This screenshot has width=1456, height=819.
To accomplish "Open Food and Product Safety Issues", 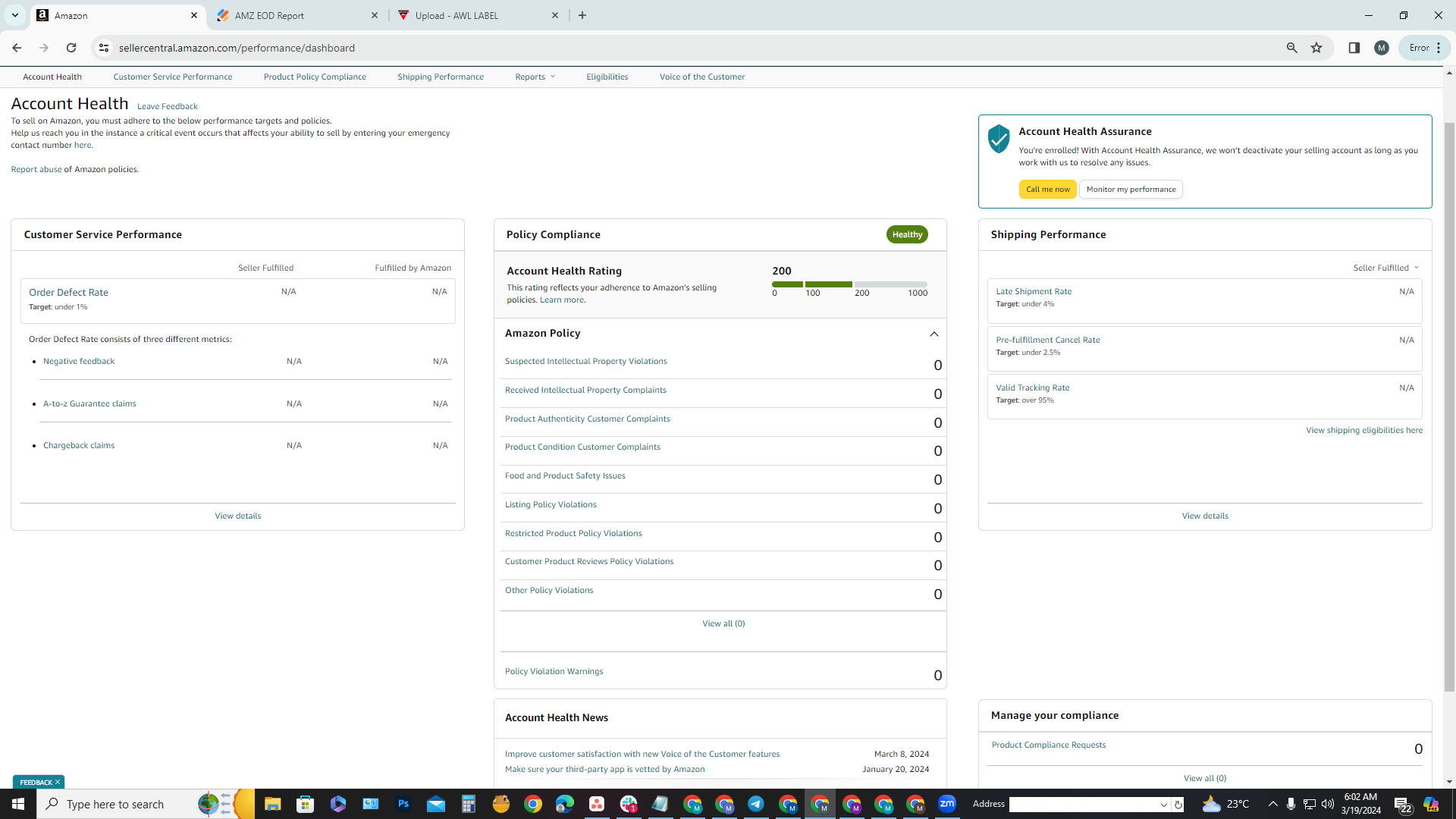I will [x=565, y=475].
